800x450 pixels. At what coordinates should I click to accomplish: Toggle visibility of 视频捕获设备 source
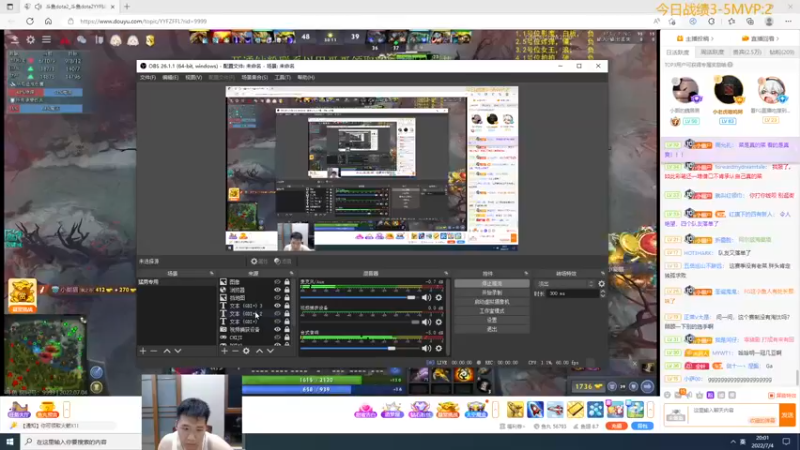(x=277, y=330)
